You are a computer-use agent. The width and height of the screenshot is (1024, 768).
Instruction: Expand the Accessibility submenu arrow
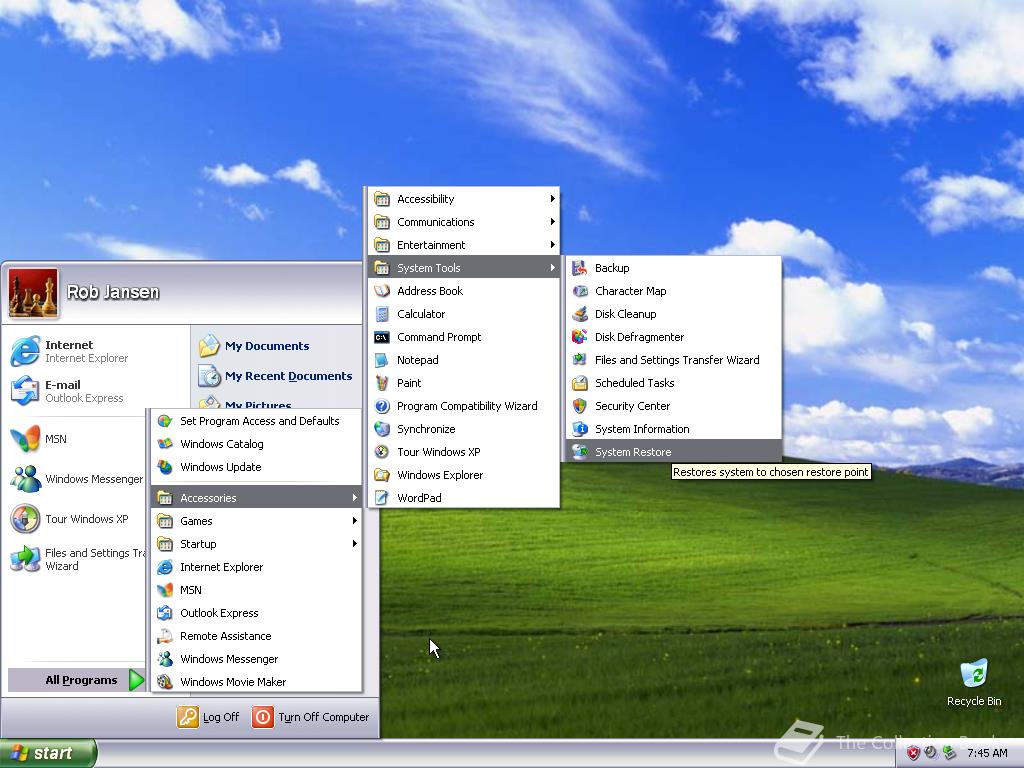pos(552,199)
